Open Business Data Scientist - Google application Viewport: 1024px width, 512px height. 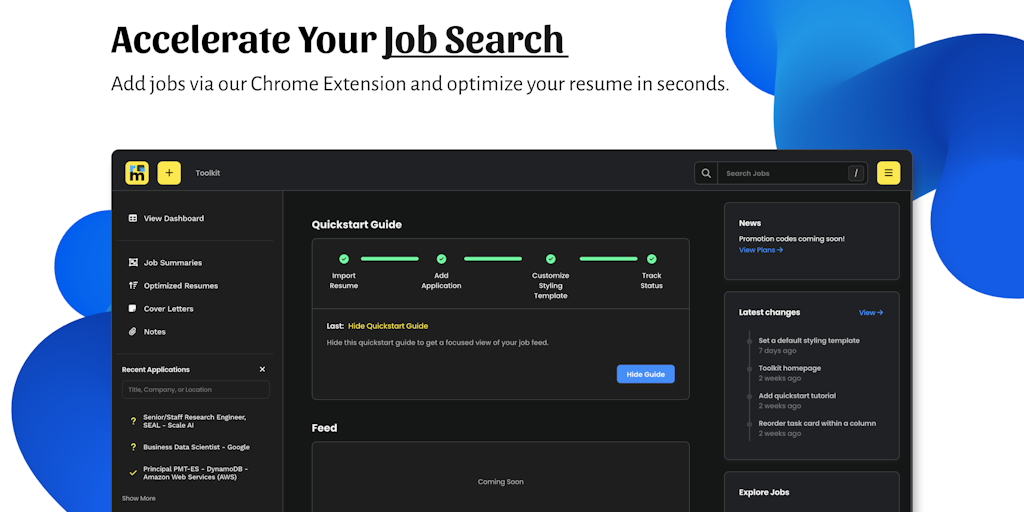point(196,447)
